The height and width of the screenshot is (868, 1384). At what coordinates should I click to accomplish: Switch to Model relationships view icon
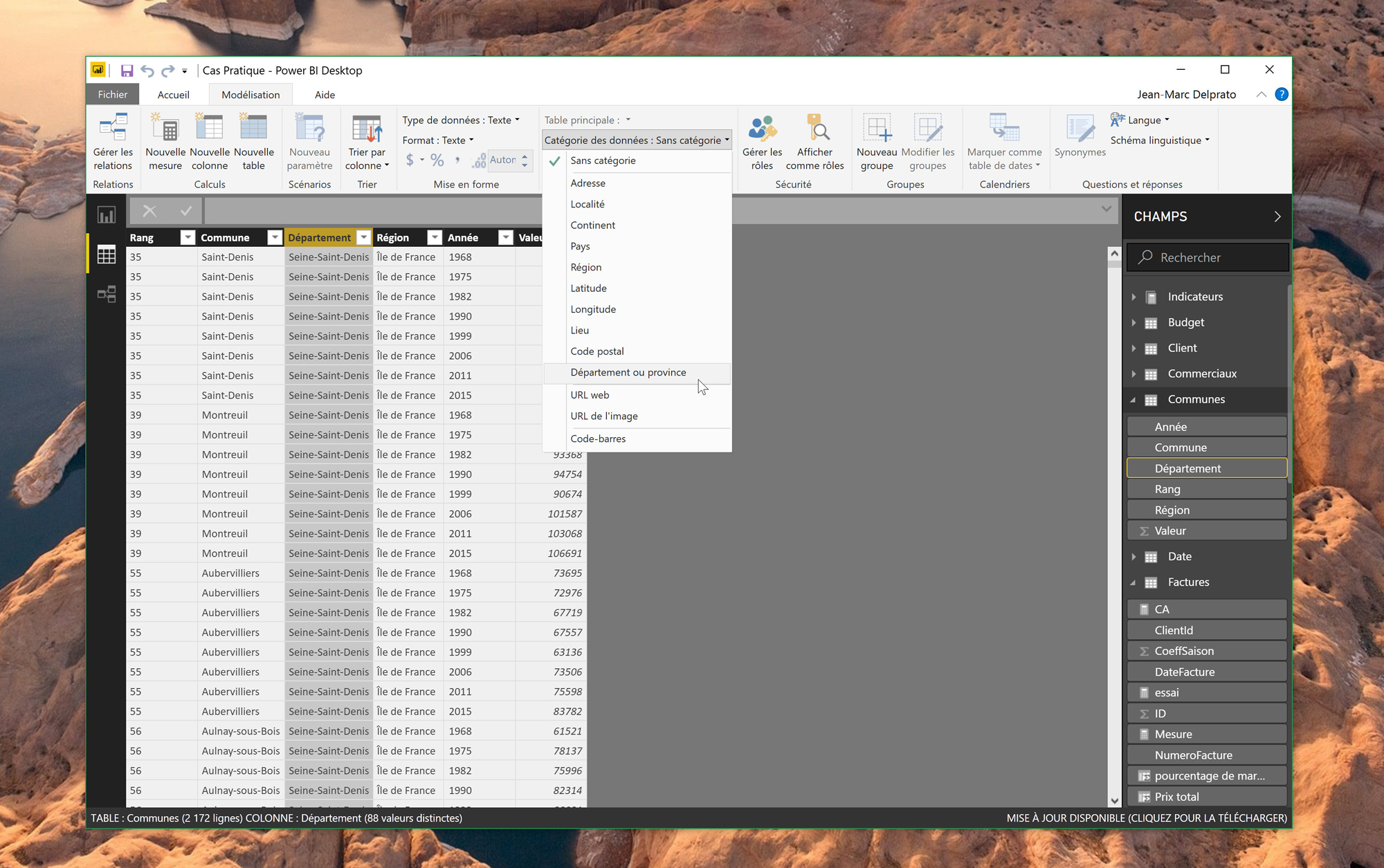pyautogui.click(x=106, y=295)
